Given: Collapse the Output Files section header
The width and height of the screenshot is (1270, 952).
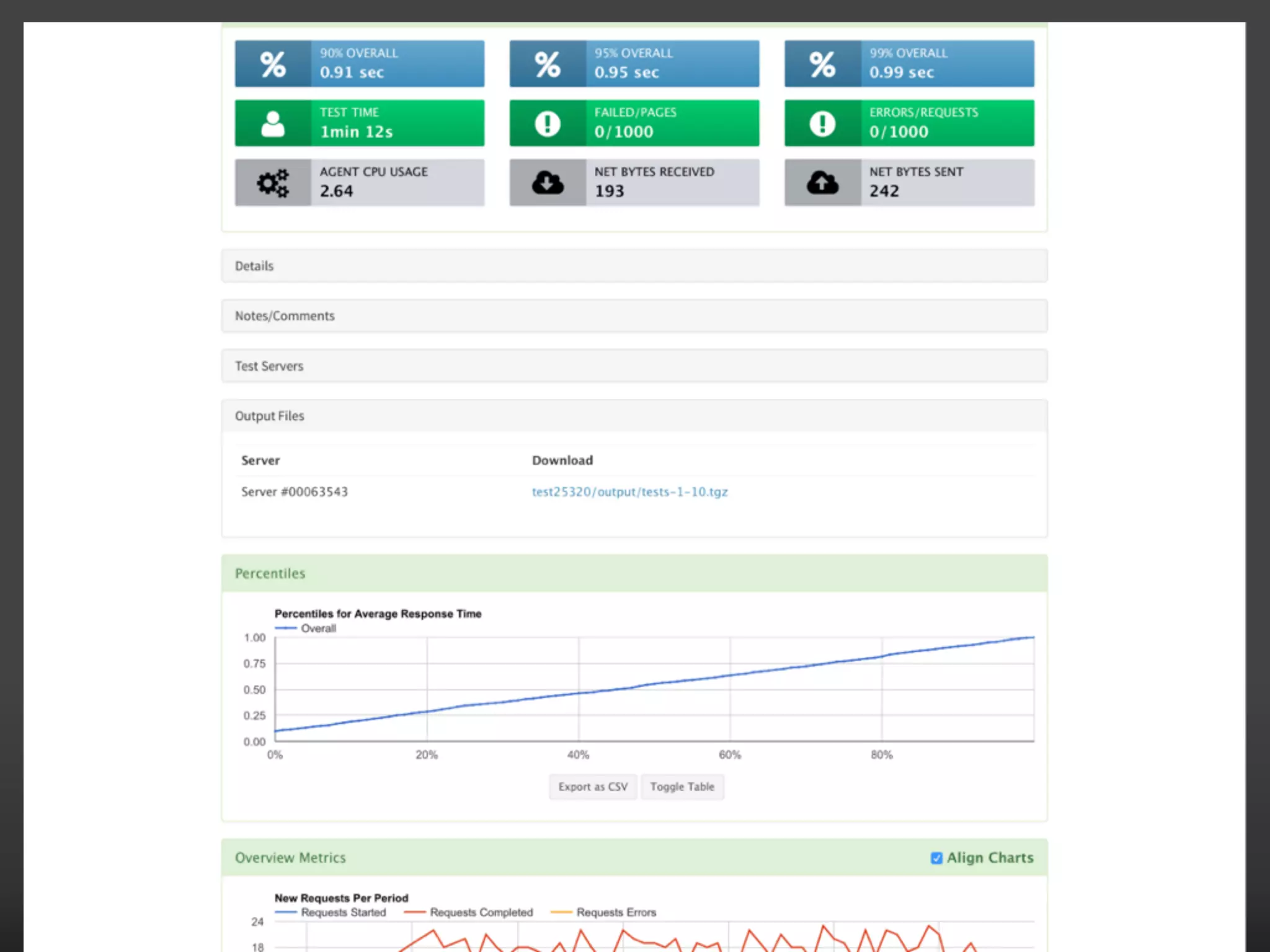Looking at the screenshot, I should 270,416.
